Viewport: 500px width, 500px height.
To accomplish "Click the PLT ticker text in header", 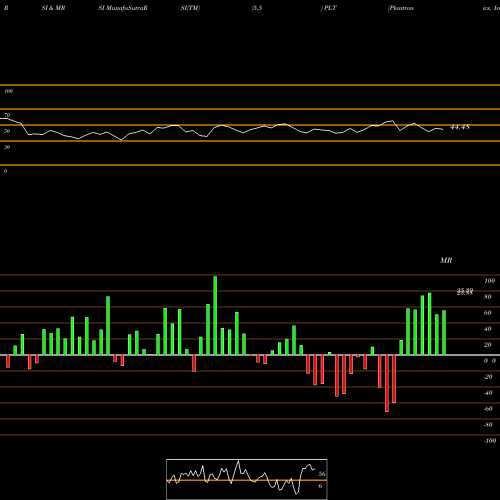I will click(330, 8).
